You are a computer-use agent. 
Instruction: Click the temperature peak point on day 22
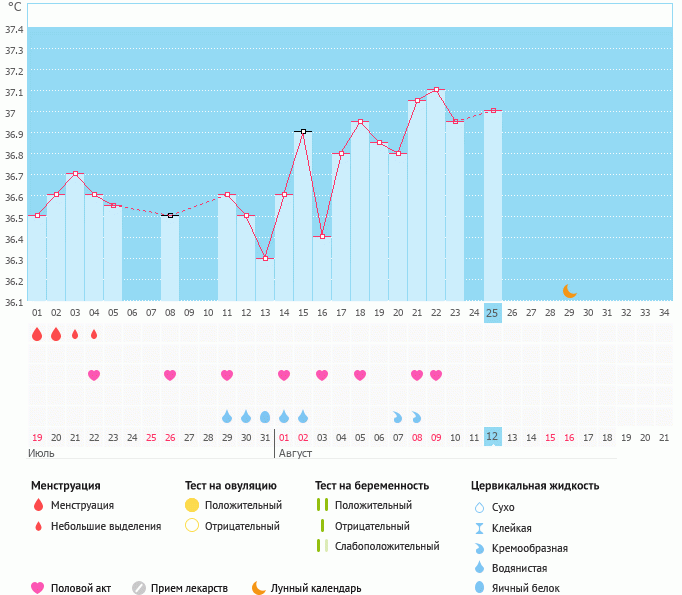tap(436, 90)
